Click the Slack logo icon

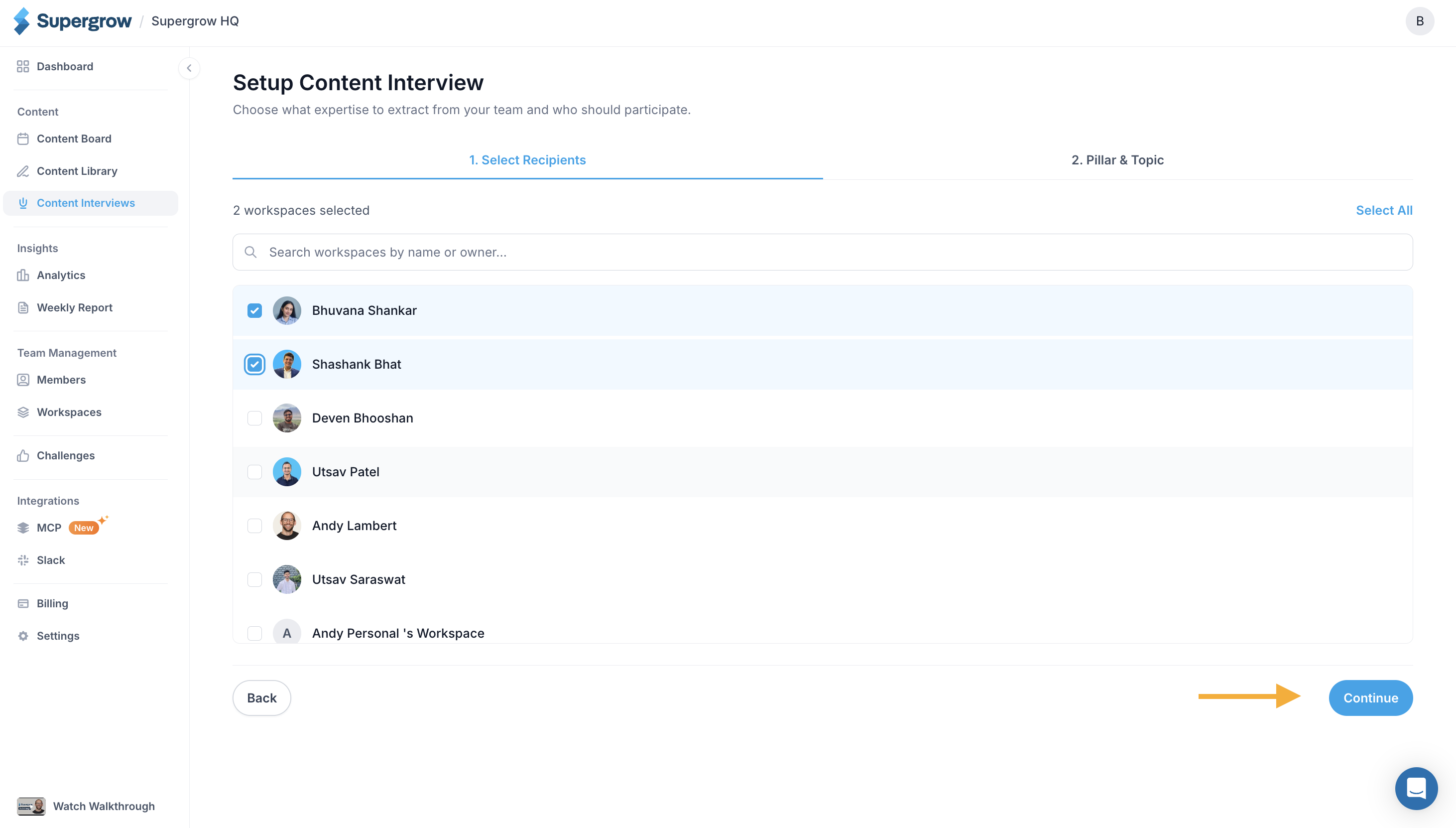(23, 560)
